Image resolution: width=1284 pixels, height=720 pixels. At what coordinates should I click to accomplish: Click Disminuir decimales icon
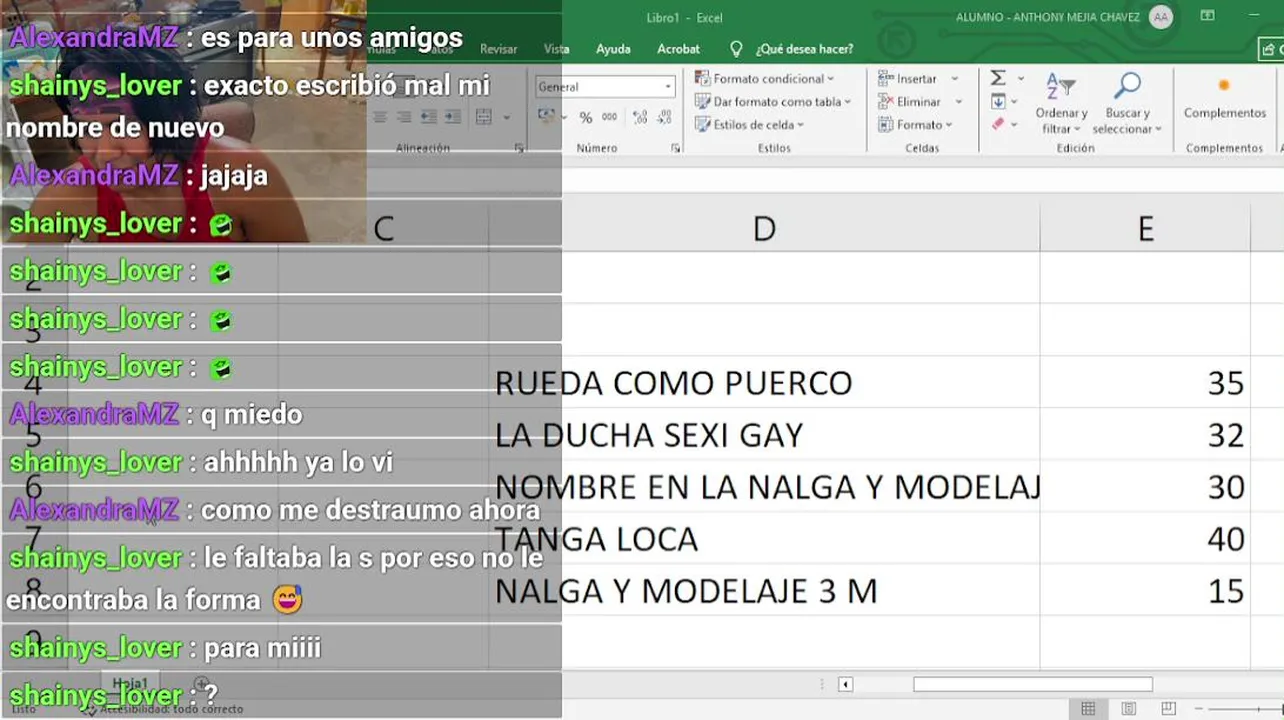[x=664, y=118]
